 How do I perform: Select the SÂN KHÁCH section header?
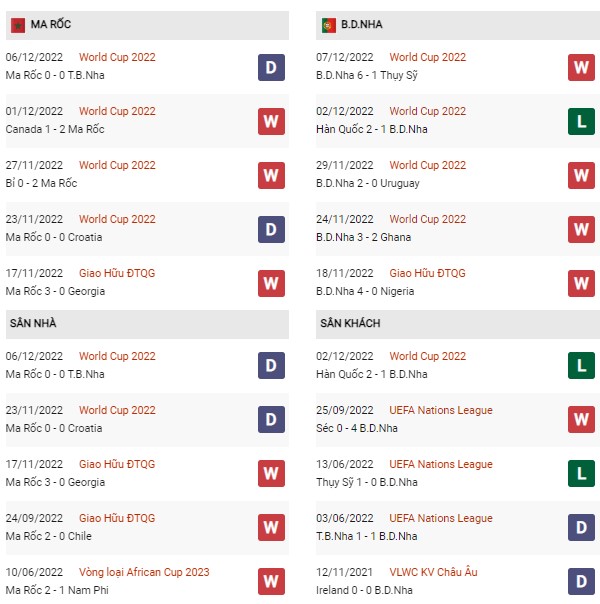(x=458, y=324)
